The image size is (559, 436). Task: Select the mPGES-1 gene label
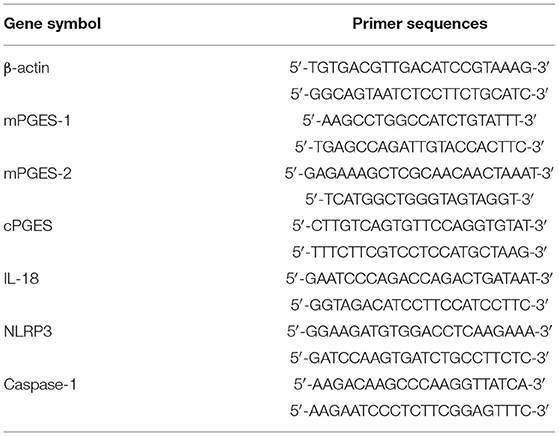37,120
